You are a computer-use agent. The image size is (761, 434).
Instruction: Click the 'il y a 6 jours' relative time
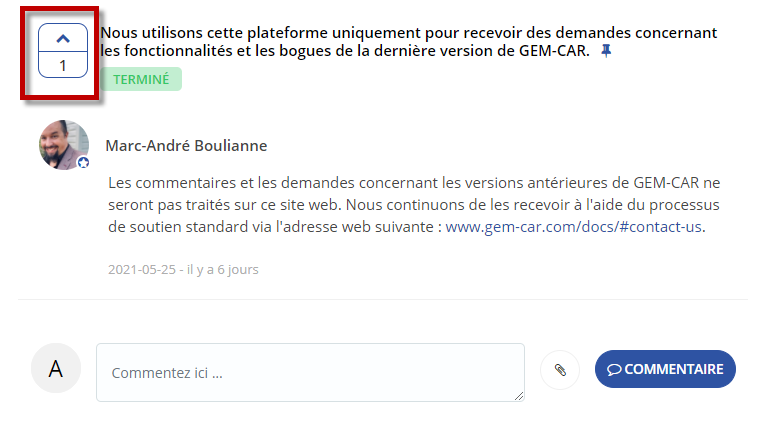[223, 269]
